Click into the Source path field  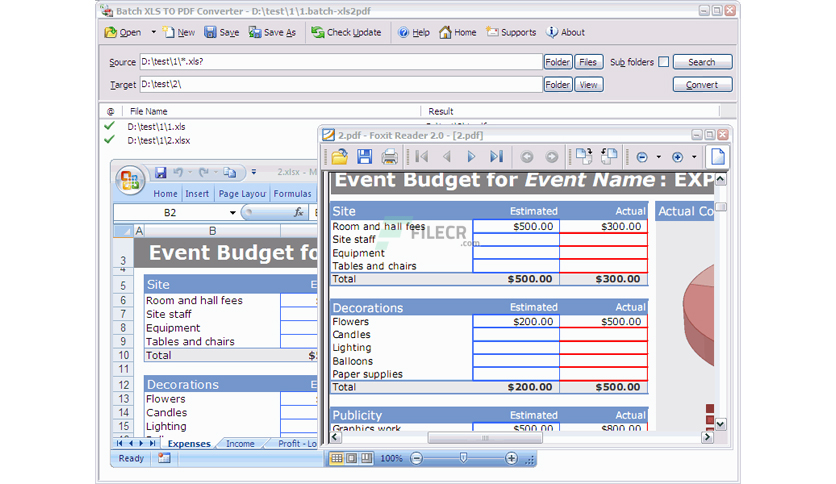pos(341,62)
